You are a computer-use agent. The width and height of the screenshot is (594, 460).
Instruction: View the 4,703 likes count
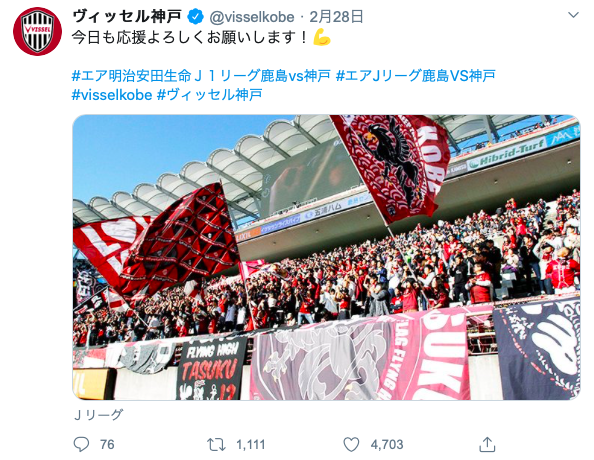coord(387,444)
